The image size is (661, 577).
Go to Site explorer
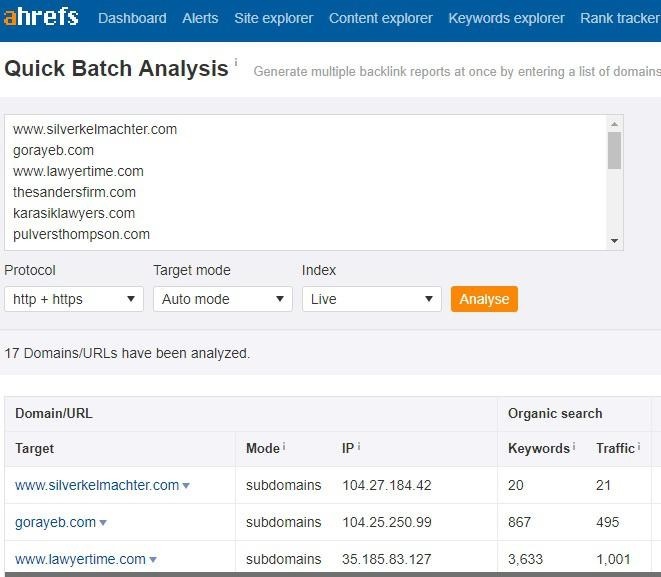[x=274, y=18]
